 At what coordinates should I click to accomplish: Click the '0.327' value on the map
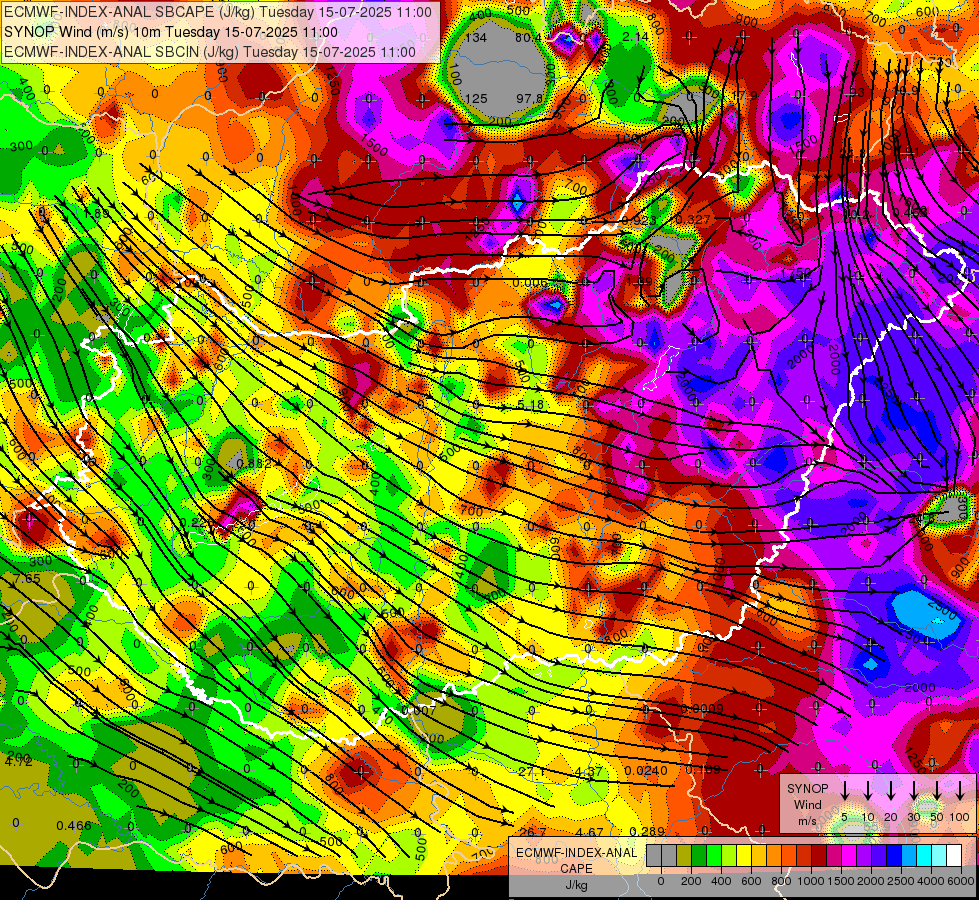[693, 219]
